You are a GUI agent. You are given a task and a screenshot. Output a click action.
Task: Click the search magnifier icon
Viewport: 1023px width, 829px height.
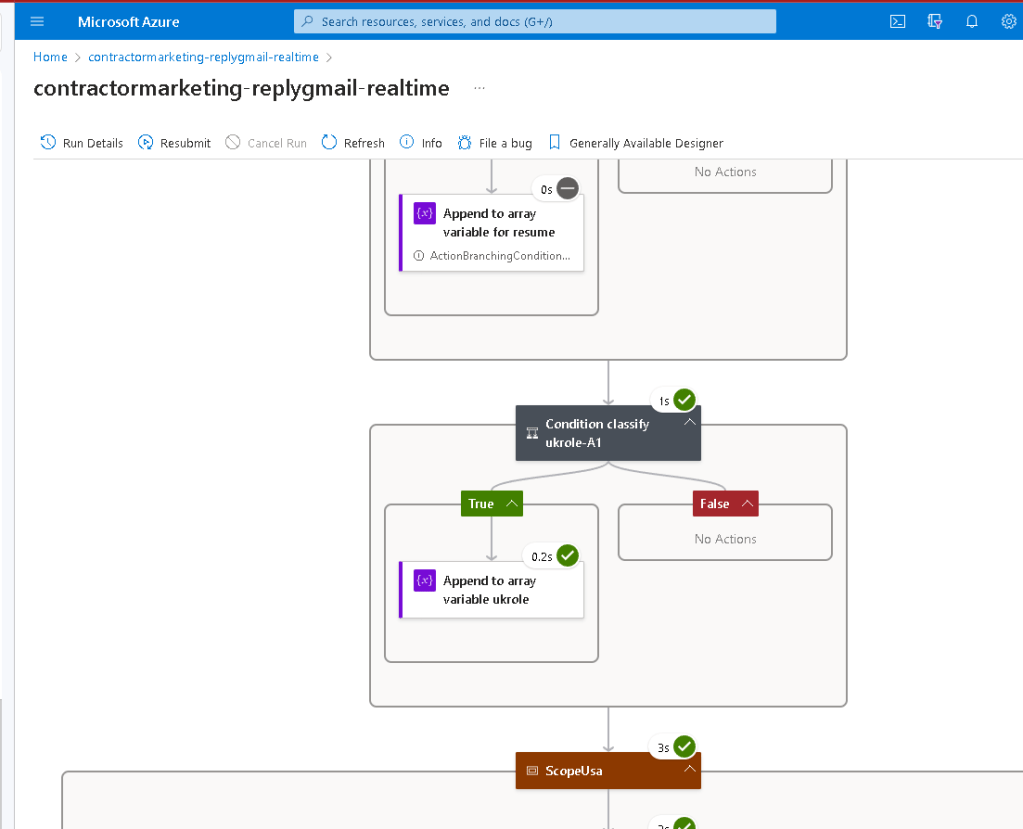[307, 22]
